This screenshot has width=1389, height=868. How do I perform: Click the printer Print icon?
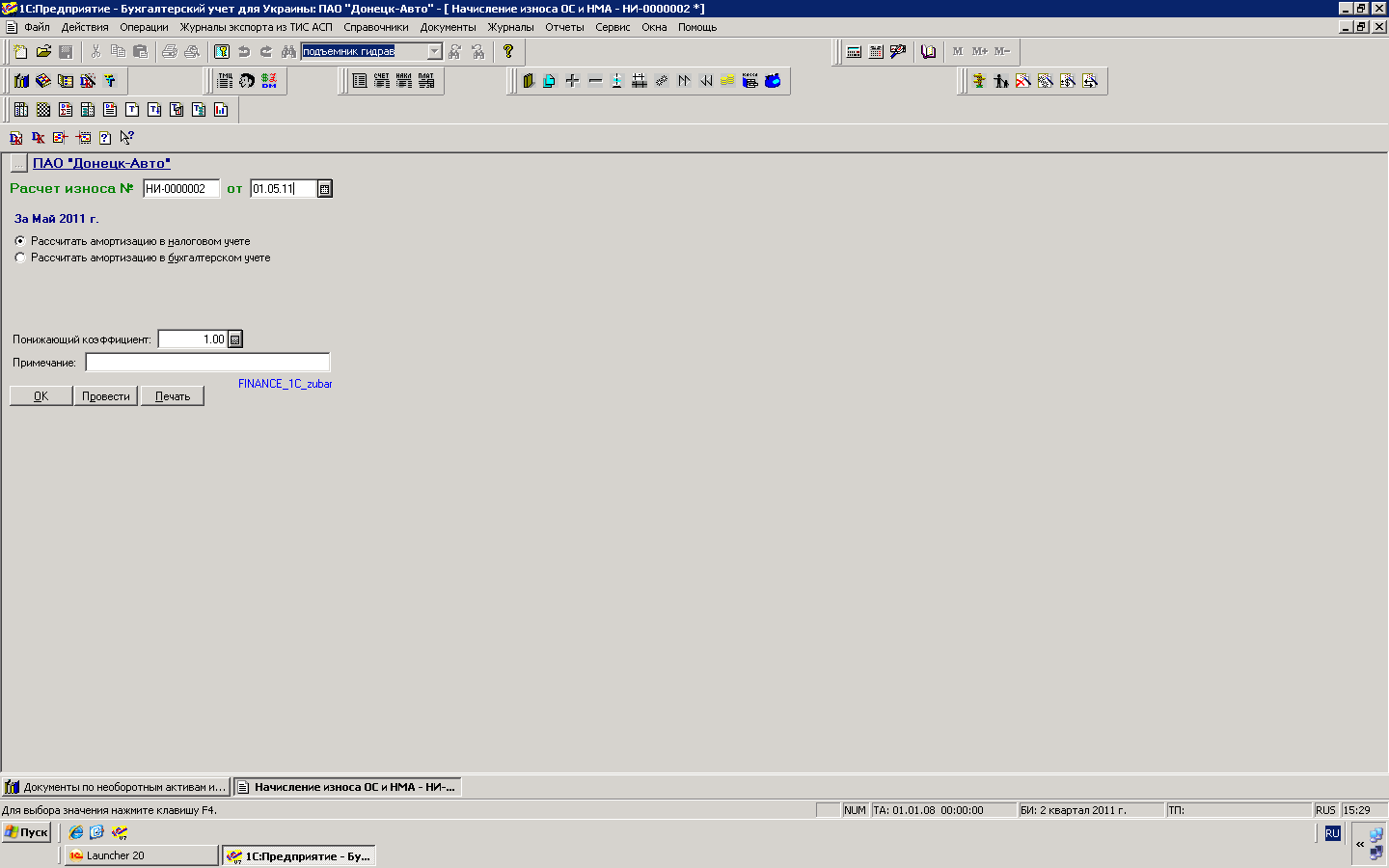170,51
